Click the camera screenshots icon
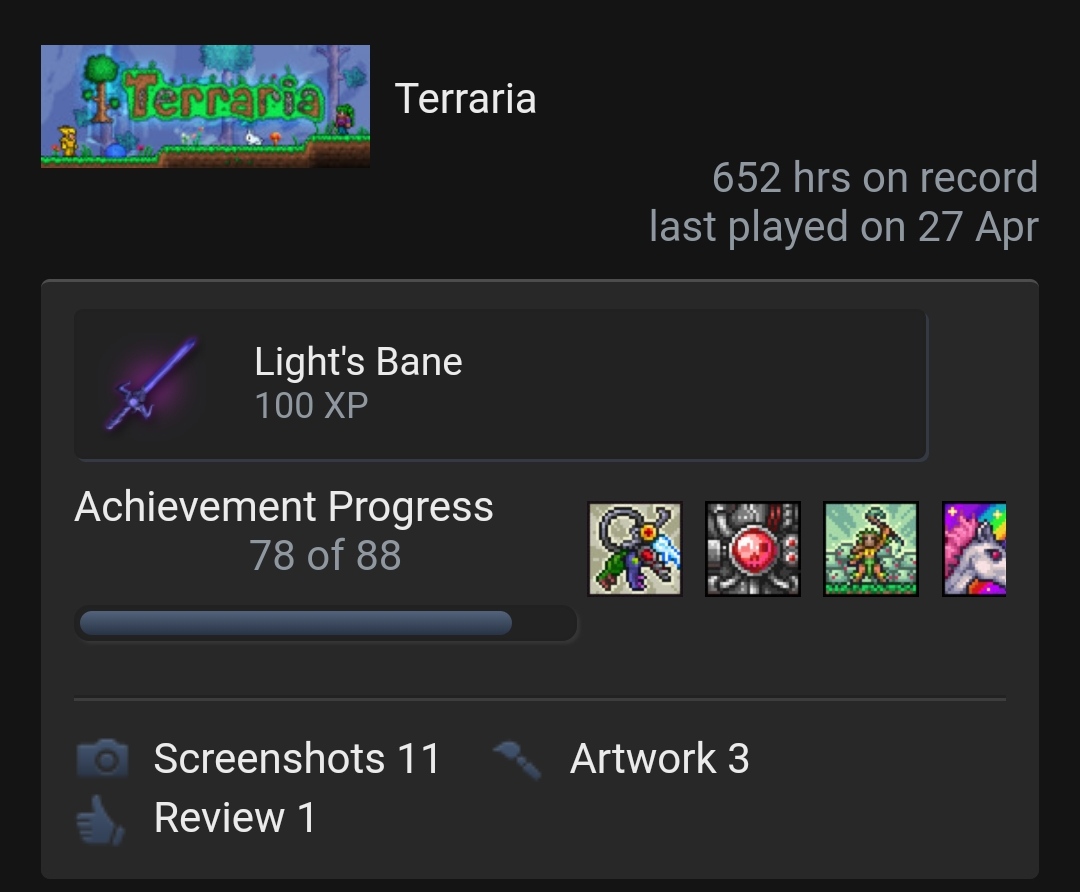 (x=102, y=759)
